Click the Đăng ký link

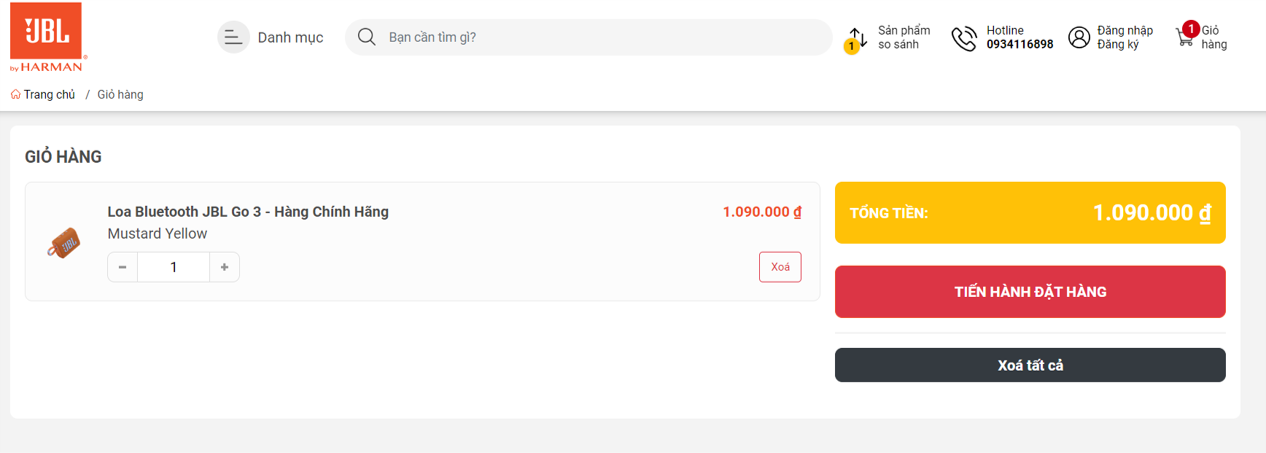(1118, 45)
